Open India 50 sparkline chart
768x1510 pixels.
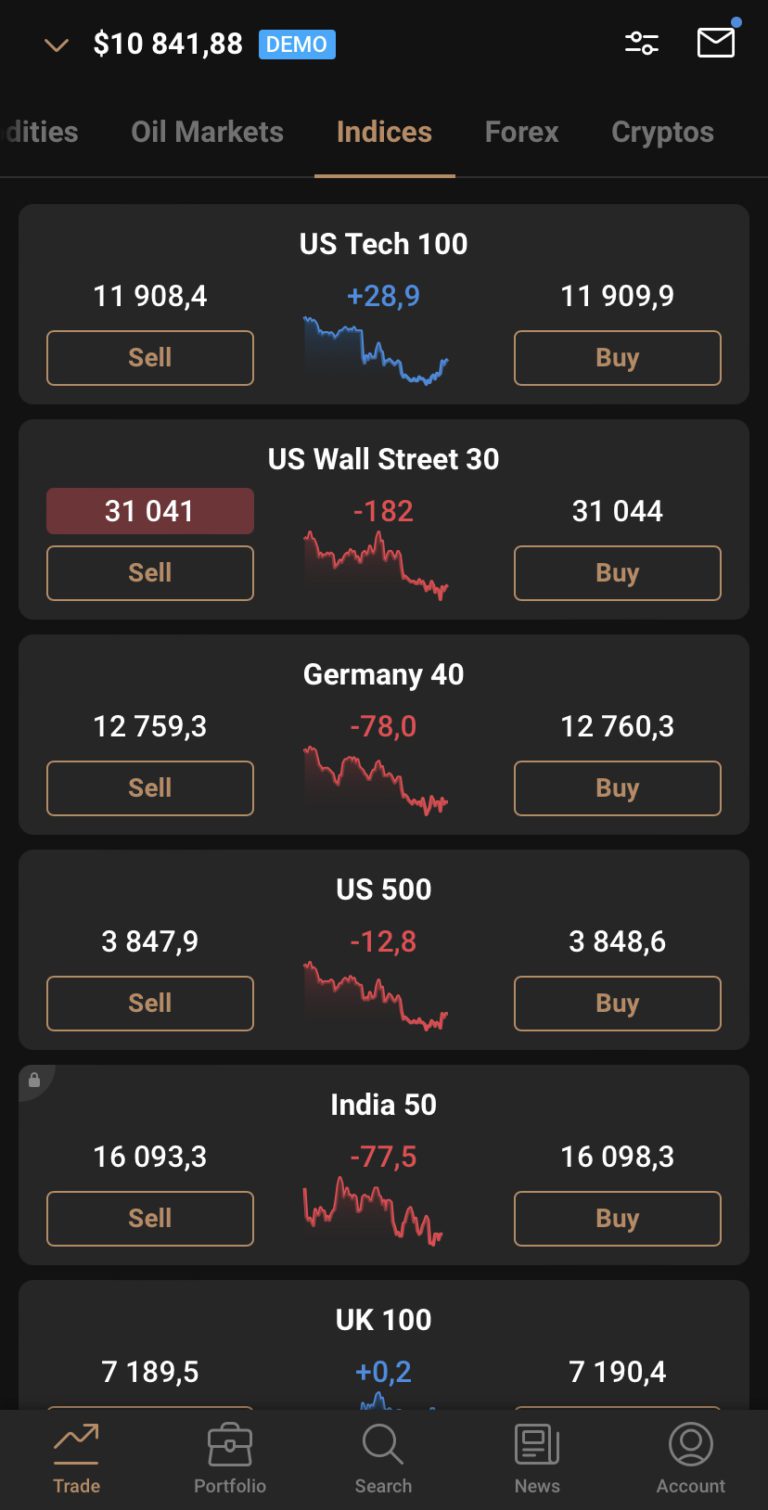point(373,1211)
